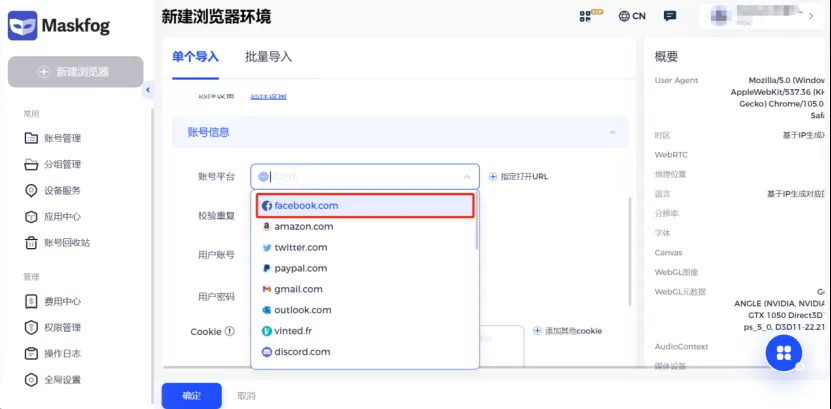The width and height of the screenshot is (831, 409).
Task: Open the CN language globe selector
Action: pyautogui.click(x=631, y=16)
